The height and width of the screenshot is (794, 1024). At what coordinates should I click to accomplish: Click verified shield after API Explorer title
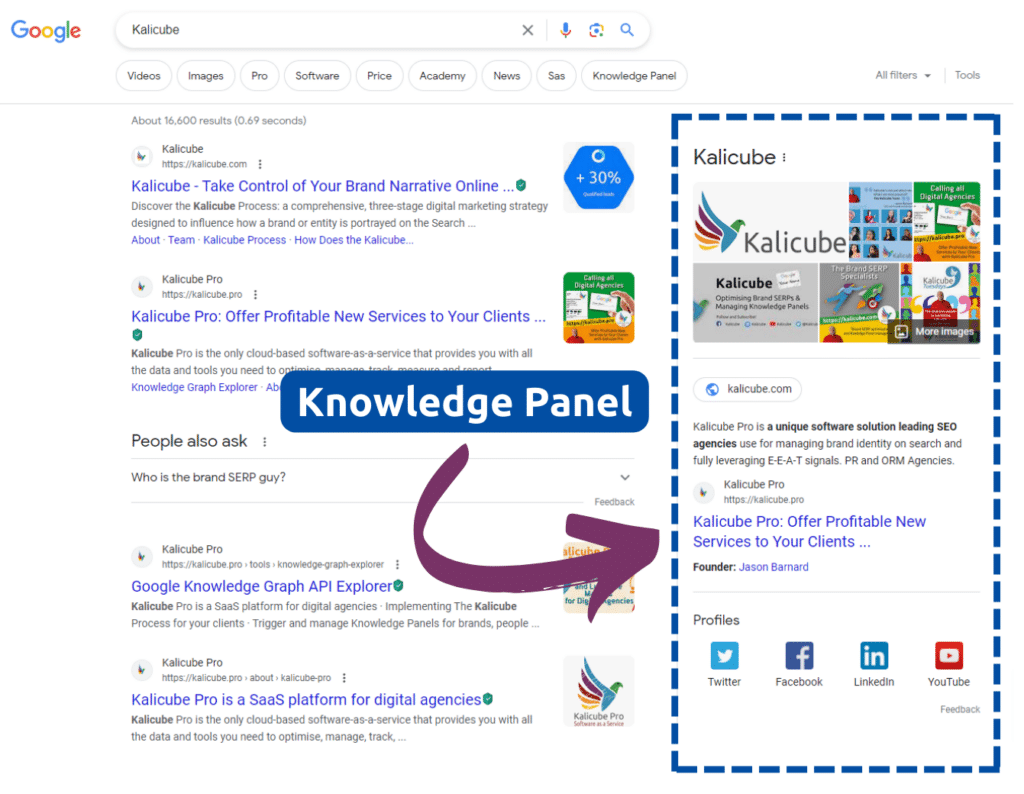398,586
